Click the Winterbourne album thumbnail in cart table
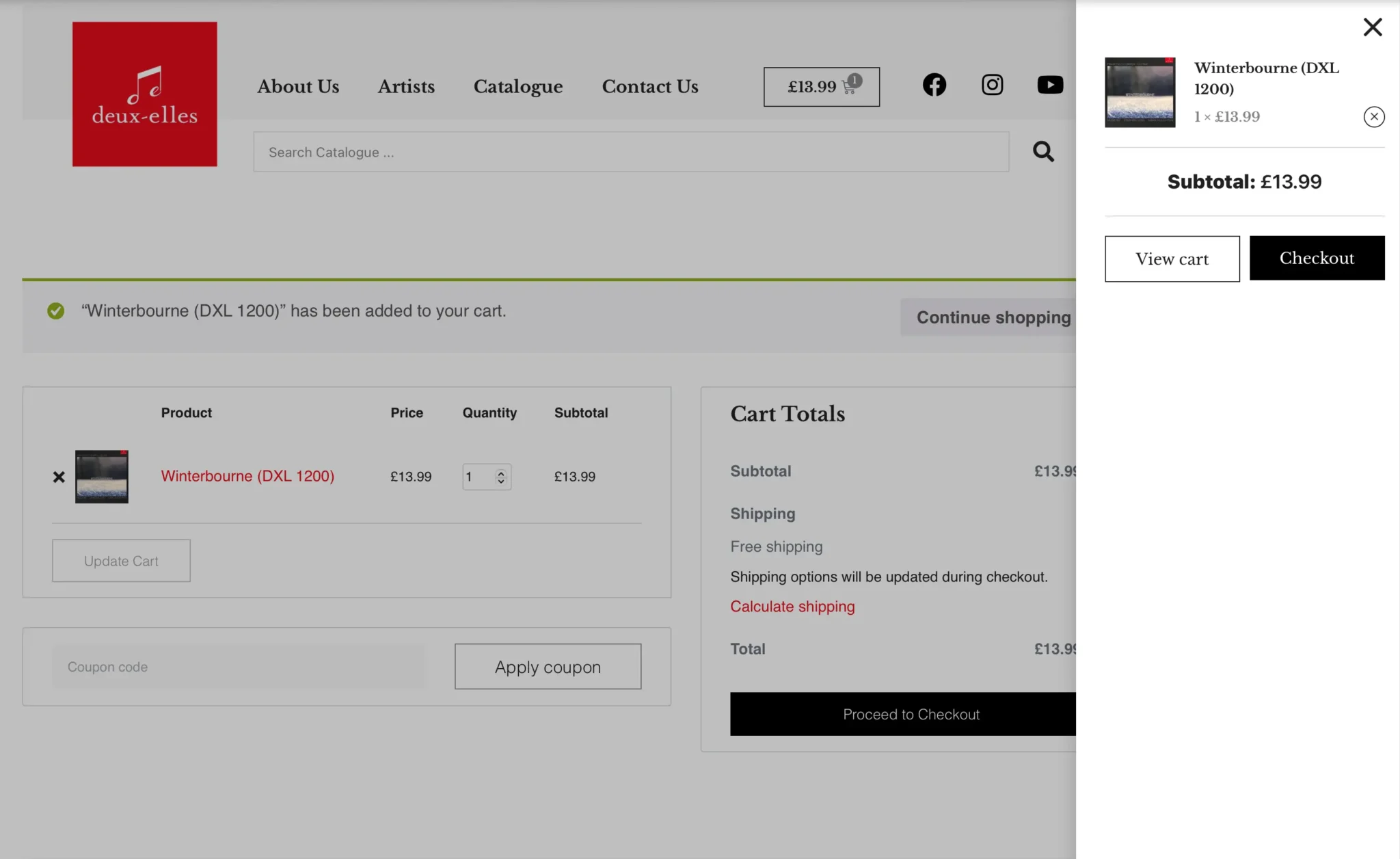1400x859 pixels. tap(102, 477)
